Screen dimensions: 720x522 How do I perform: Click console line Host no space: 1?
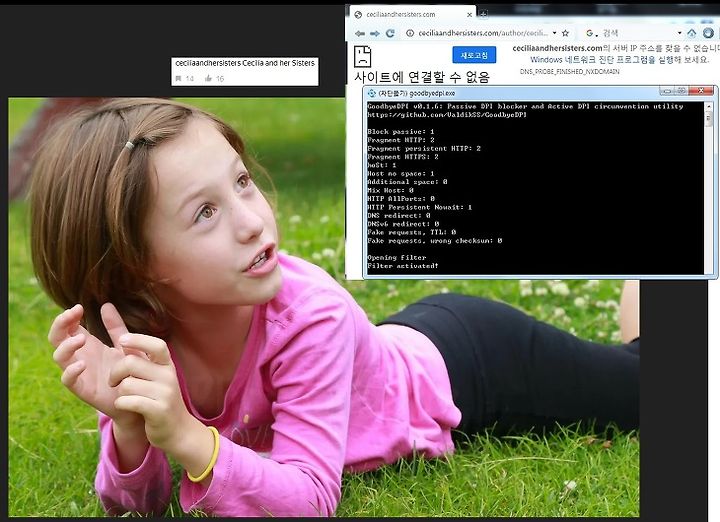(400, 174)
